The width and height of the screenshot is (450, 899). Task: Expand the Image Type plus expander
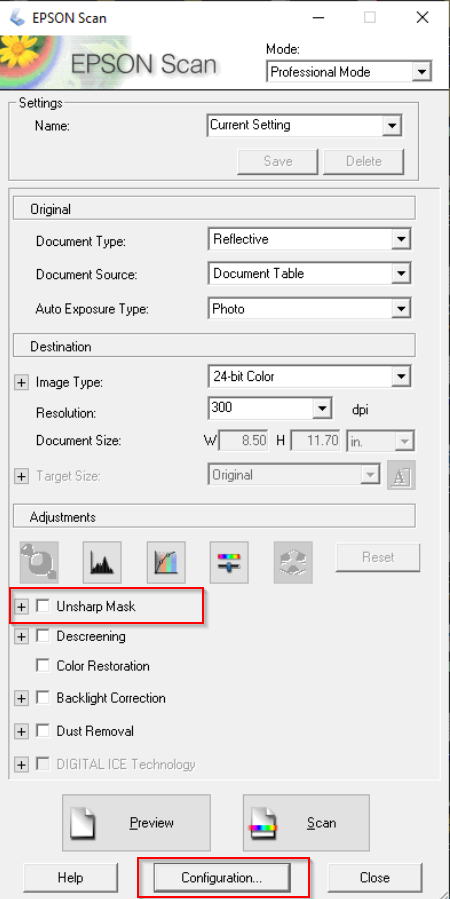(x=21, y=383)
